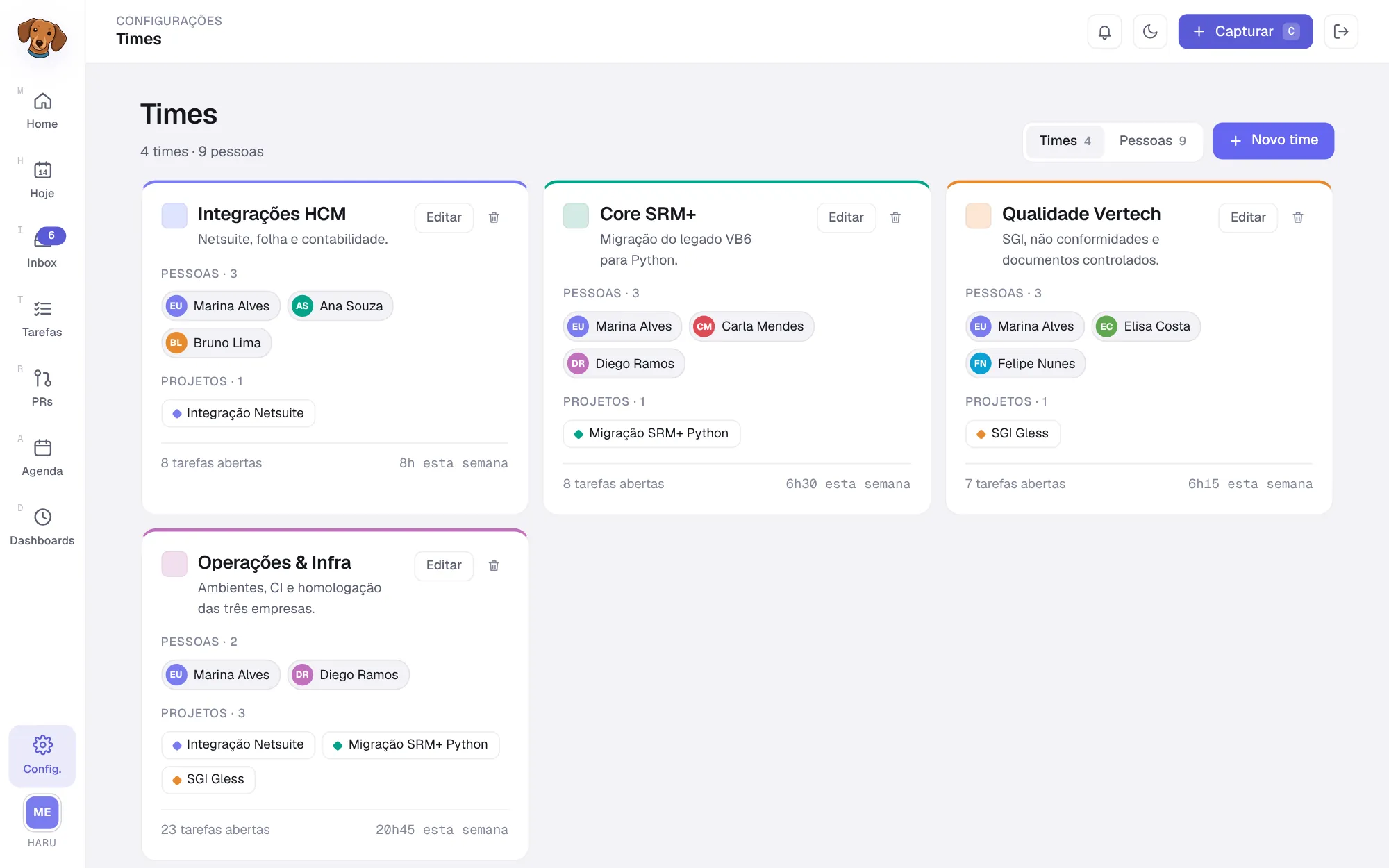Click Integrações HCM color swatch

pyautogui.click(x=174, y=216)
